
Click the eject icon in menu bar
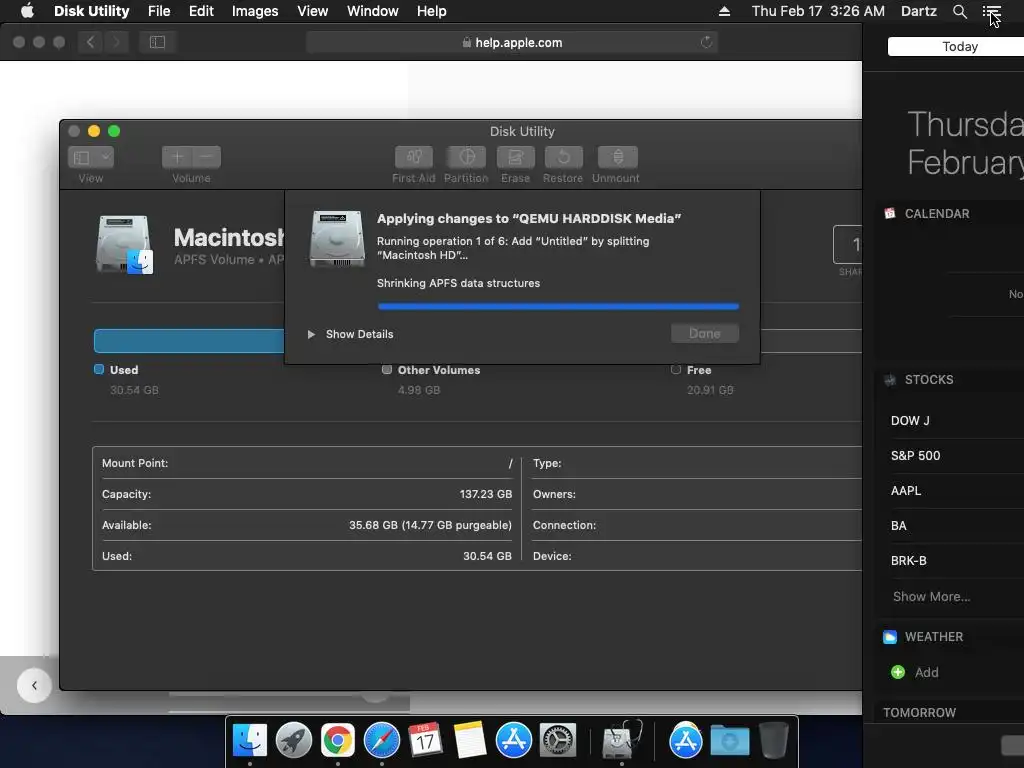(724, 11)
